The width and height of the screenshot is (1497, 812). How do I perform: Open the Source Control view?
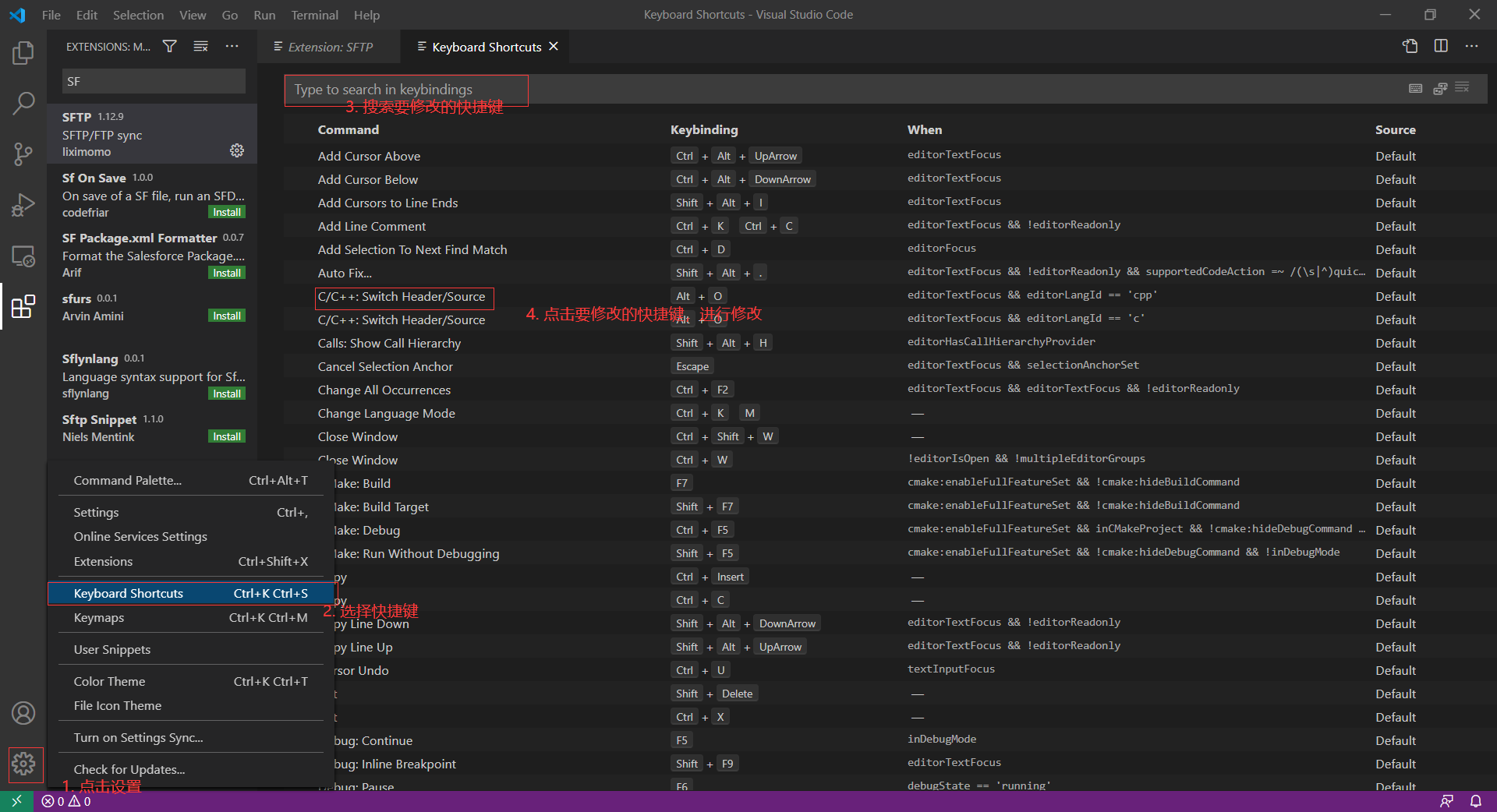23,154
